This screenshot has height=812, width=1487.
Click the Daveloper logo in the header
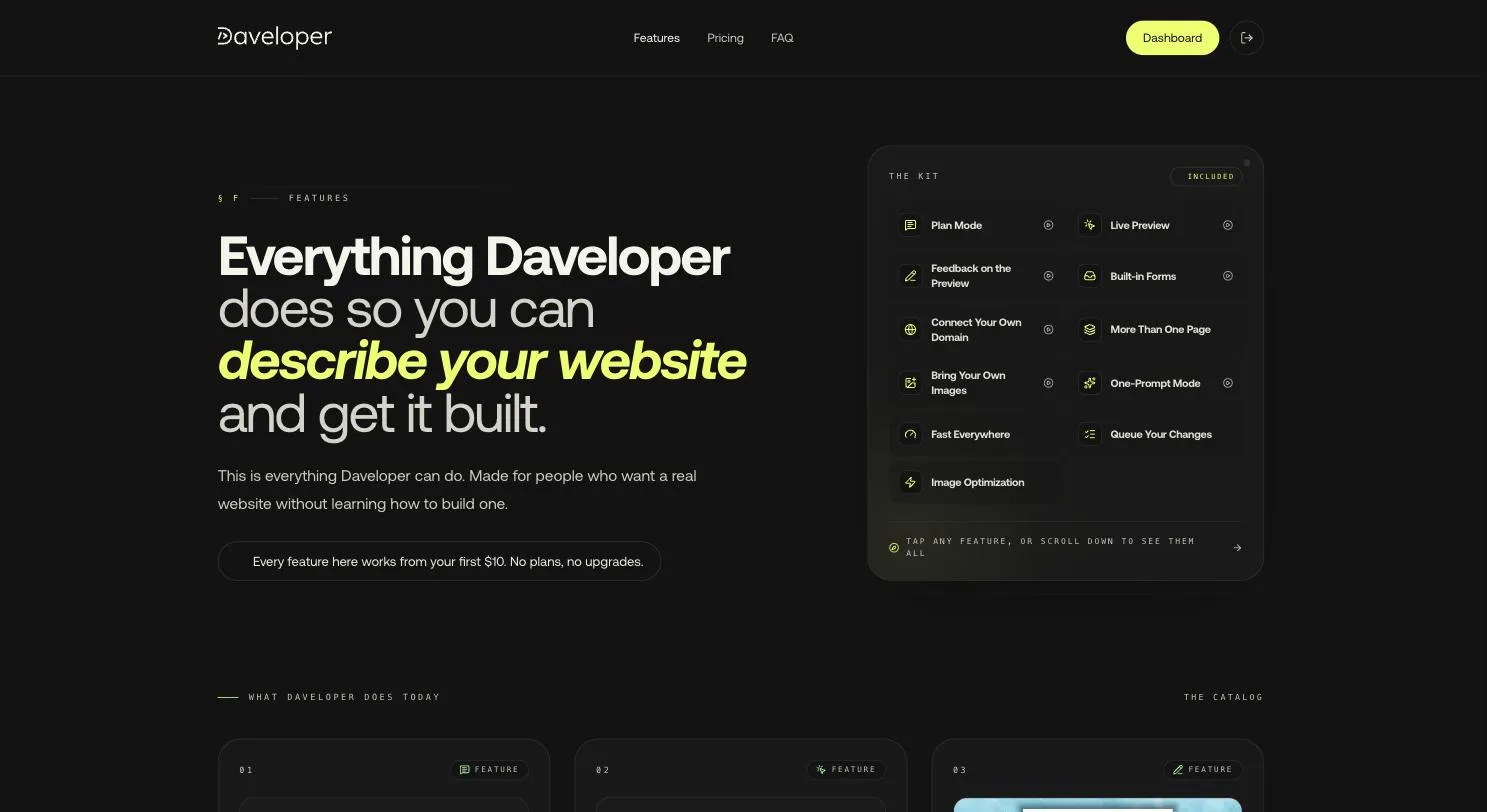pos(275,38)
